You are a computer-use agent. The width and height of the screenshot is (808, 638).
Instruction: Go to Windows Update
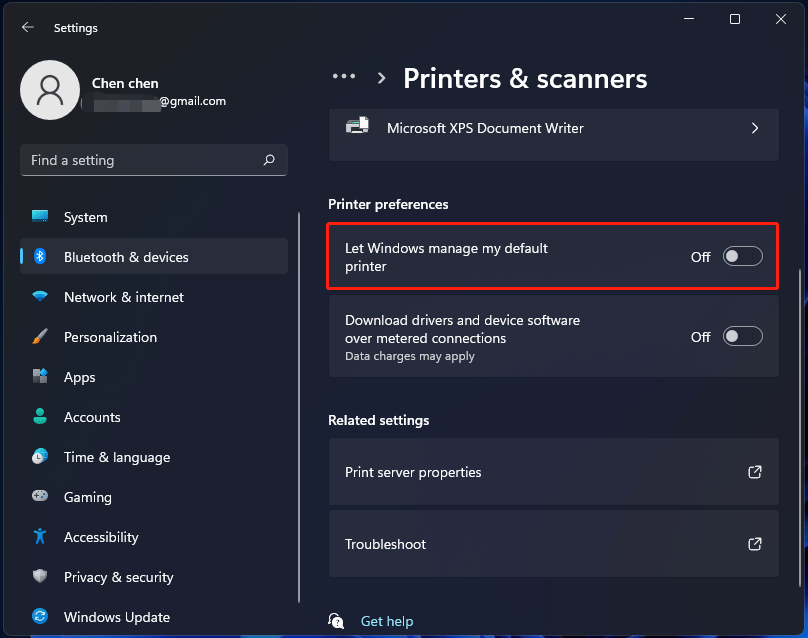pyautogui.click(x=114, y=617)
